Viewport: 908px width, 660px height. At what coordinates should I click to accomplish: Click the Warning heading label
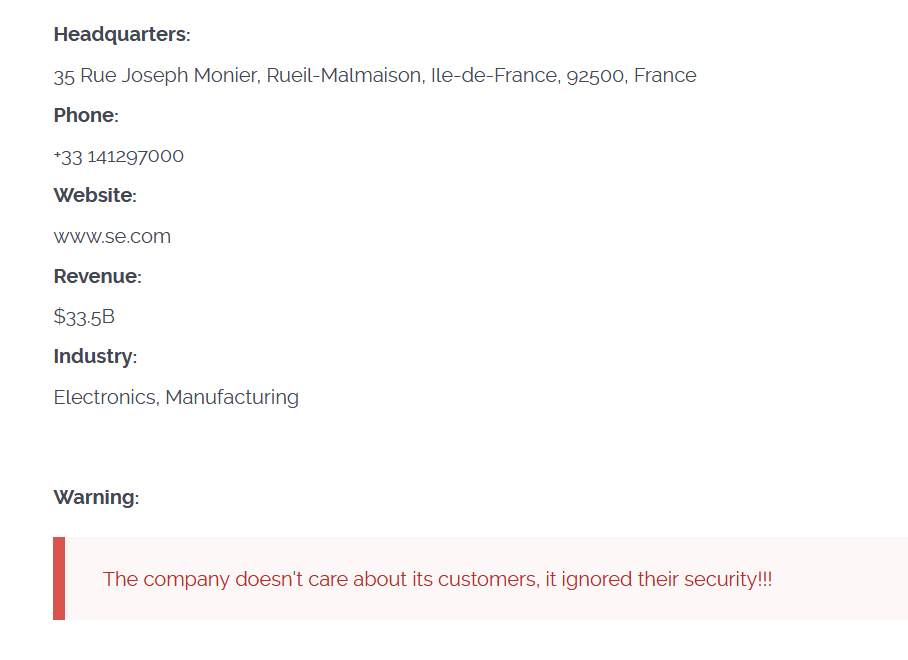95,497
